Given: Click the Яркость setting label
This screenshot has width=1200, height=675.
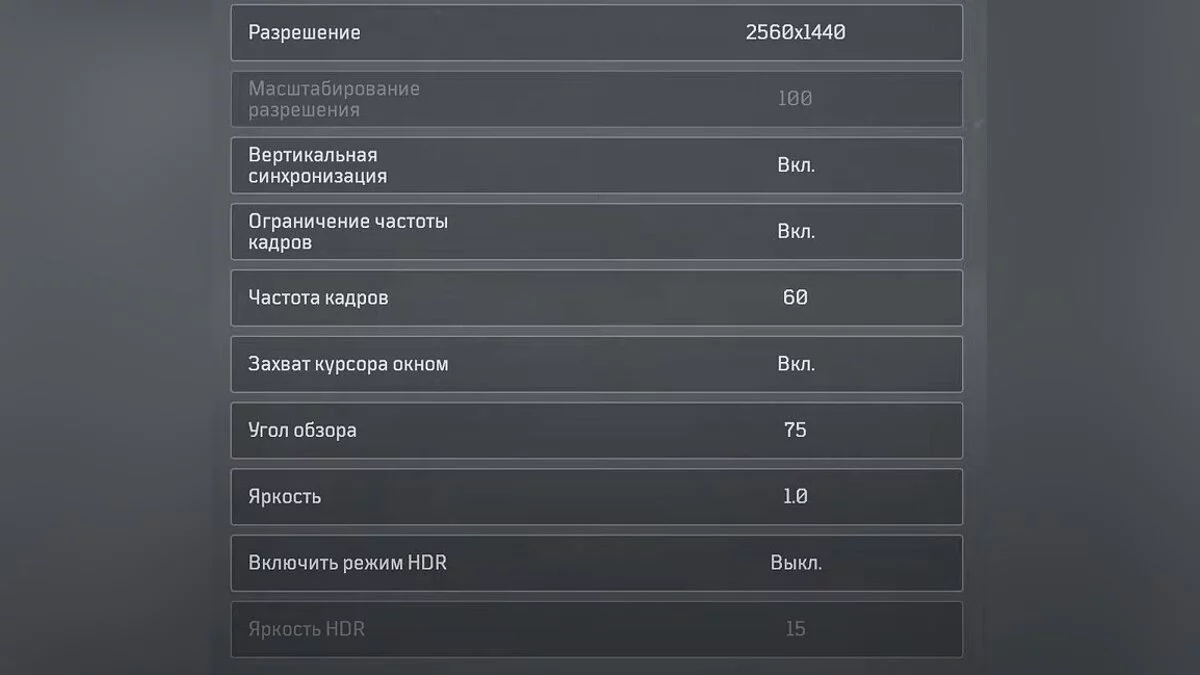Looking at the screenshot, I should tap(284, 496).
